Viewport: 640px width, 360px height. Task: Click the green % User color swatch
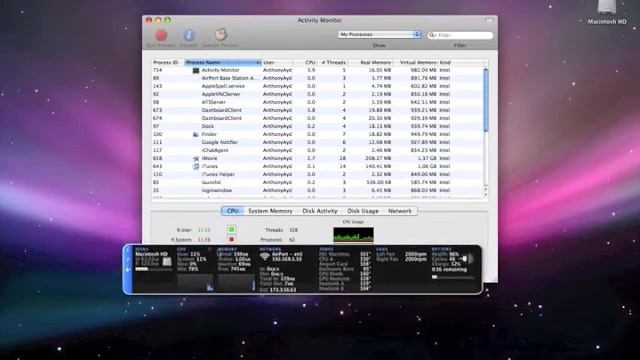pos(231,230)
